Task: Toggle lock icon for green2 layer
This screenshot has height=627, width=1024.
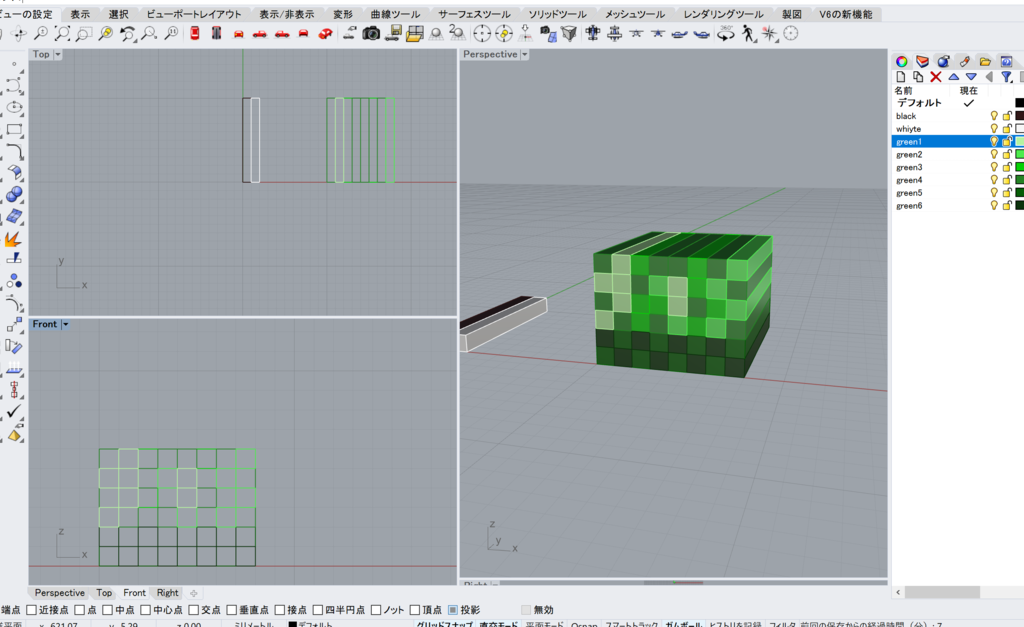Action: [x=1007, y=154]
